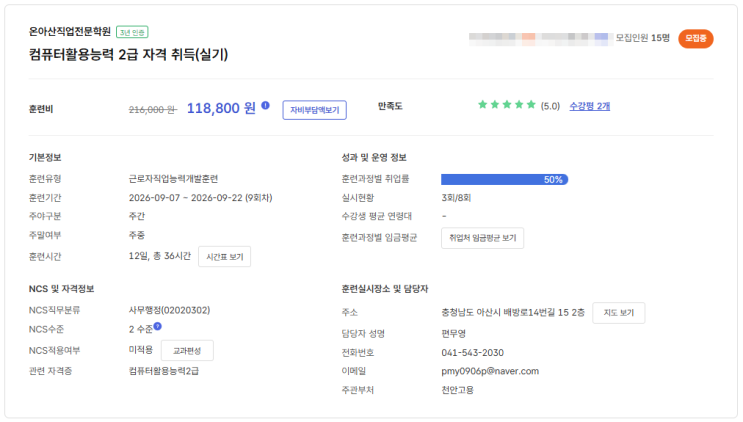Click 시간표 보기 button
The width and height of the screenshot is (743, 422).
coord(225,257)
